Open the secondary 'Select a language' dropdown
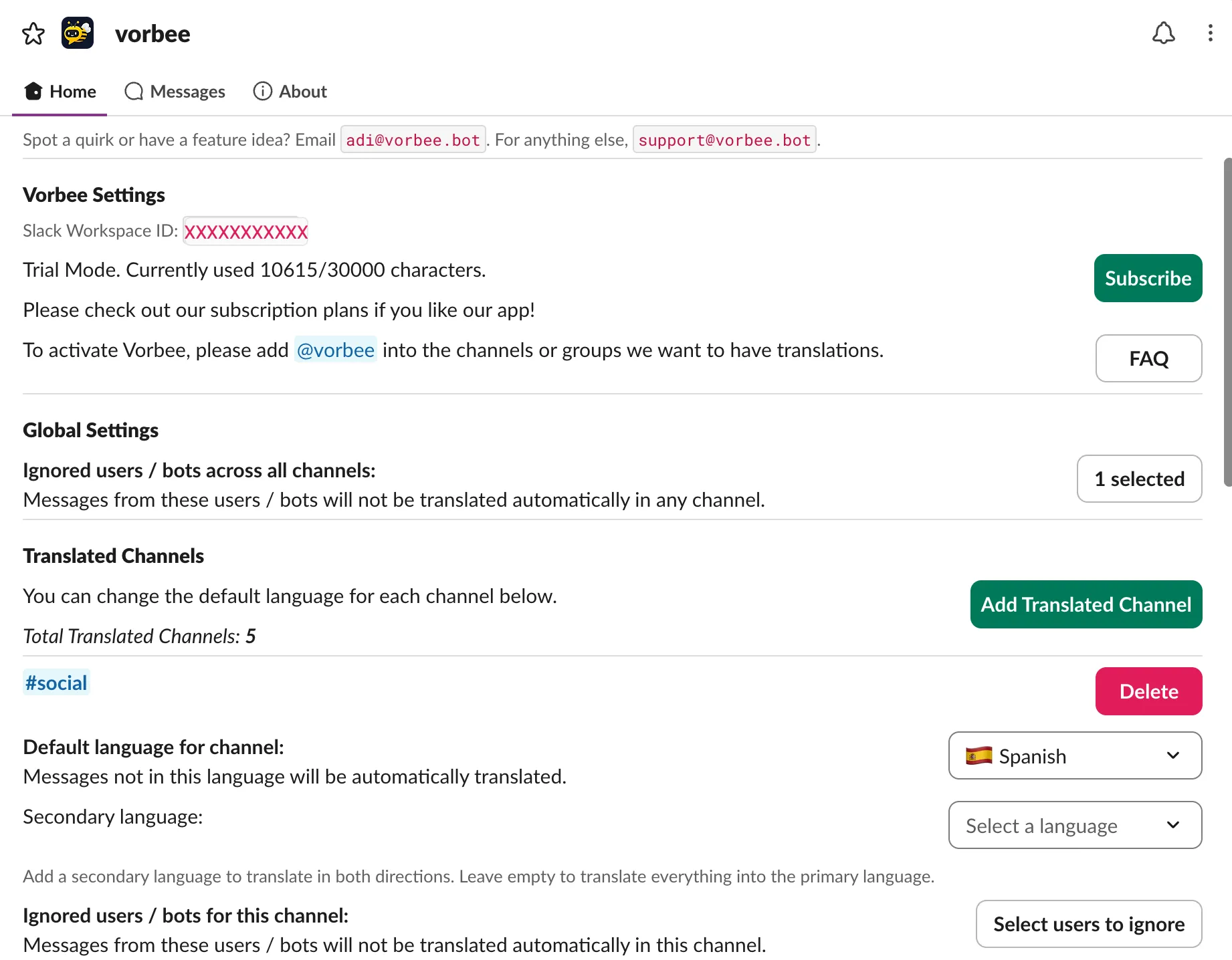 click(1075, 825)
